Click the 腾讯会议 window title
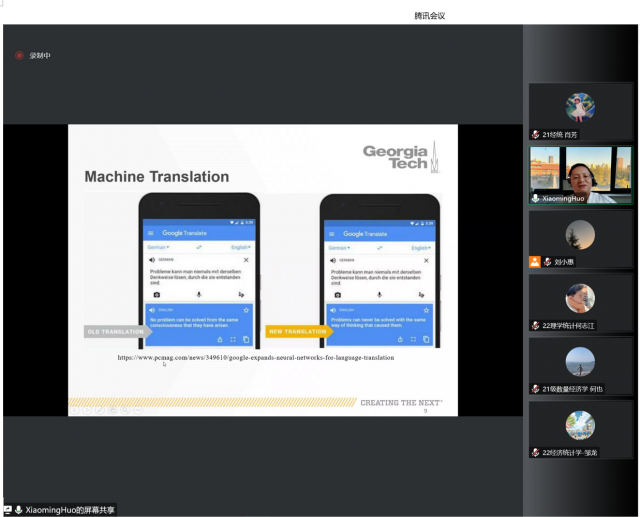 (x=429, y=16)
